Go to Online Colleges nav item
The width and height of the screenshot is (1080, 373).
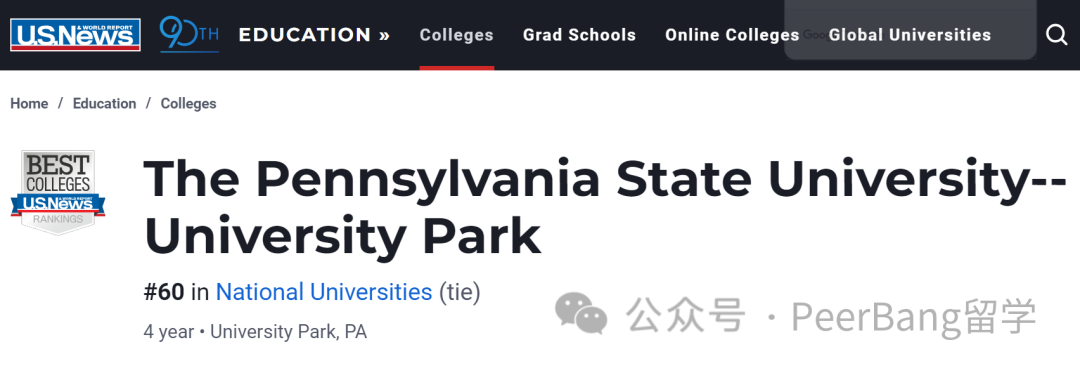click(x=732, y=35)
